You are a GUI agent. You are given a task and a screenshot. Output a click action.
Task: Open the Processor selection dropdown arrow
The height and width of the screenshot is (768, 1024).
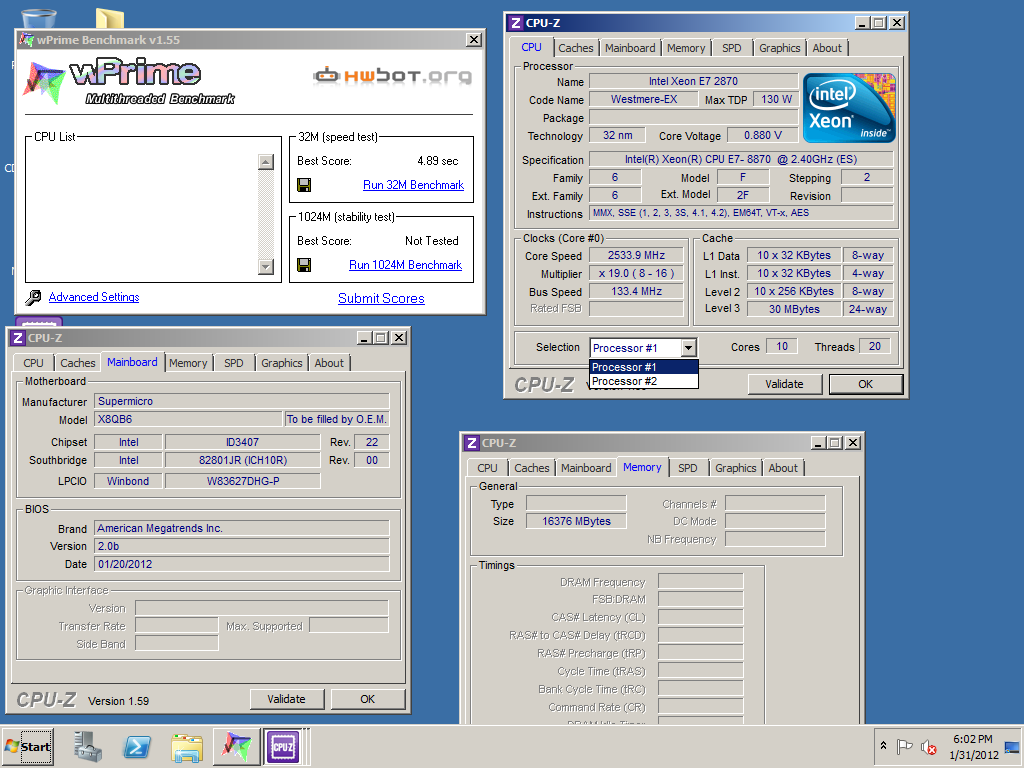point(688,347)
